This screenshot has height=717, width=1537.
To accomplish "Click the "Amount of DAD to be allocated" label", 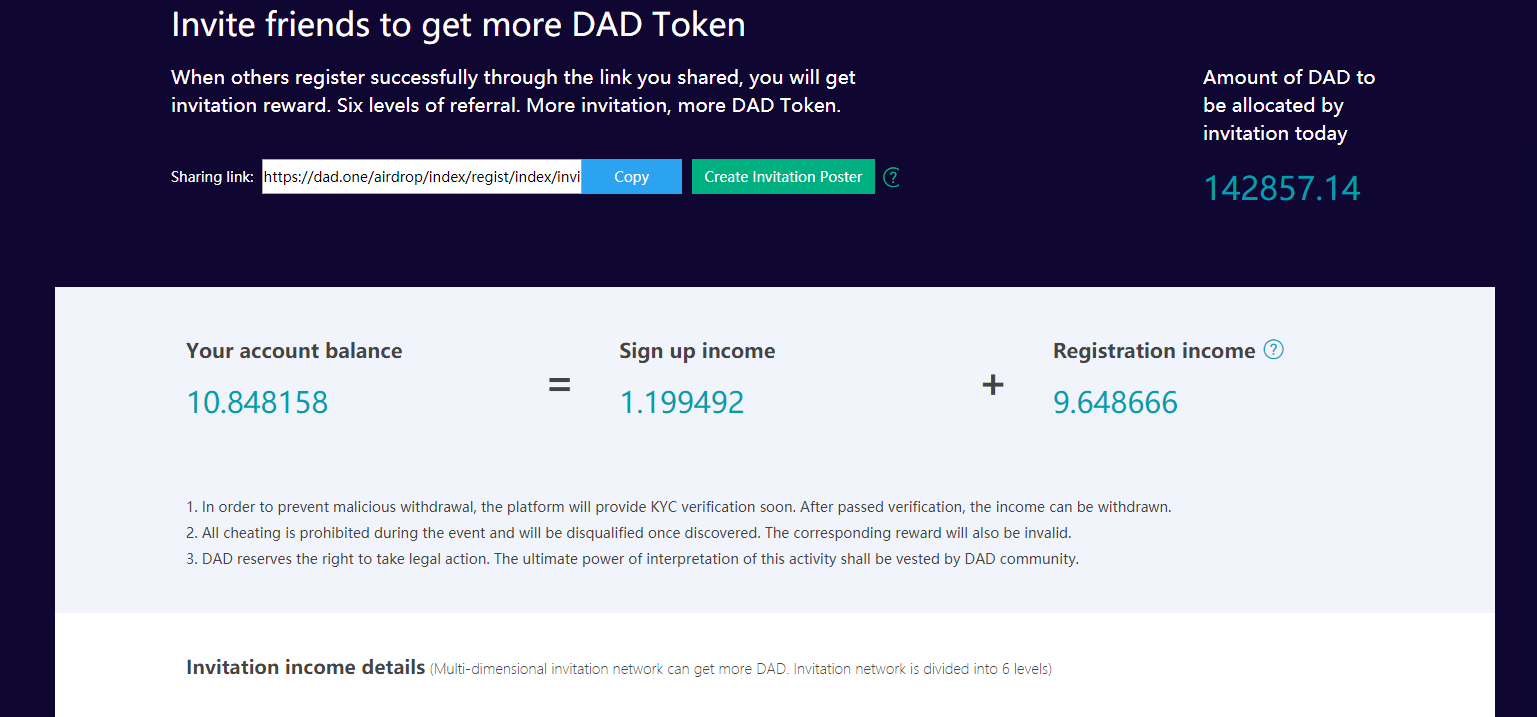I will coord(1288,105).
